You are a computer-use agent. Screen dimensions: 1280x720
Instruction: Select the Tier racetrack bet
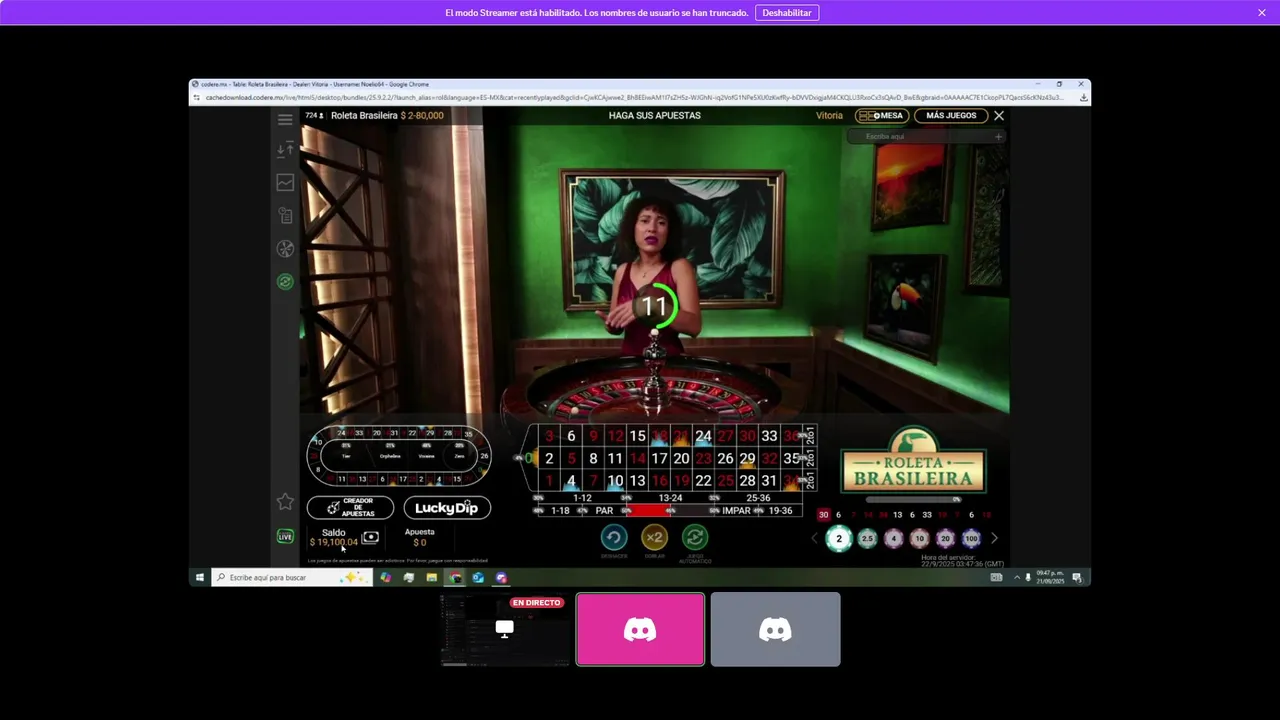(346, 456)
